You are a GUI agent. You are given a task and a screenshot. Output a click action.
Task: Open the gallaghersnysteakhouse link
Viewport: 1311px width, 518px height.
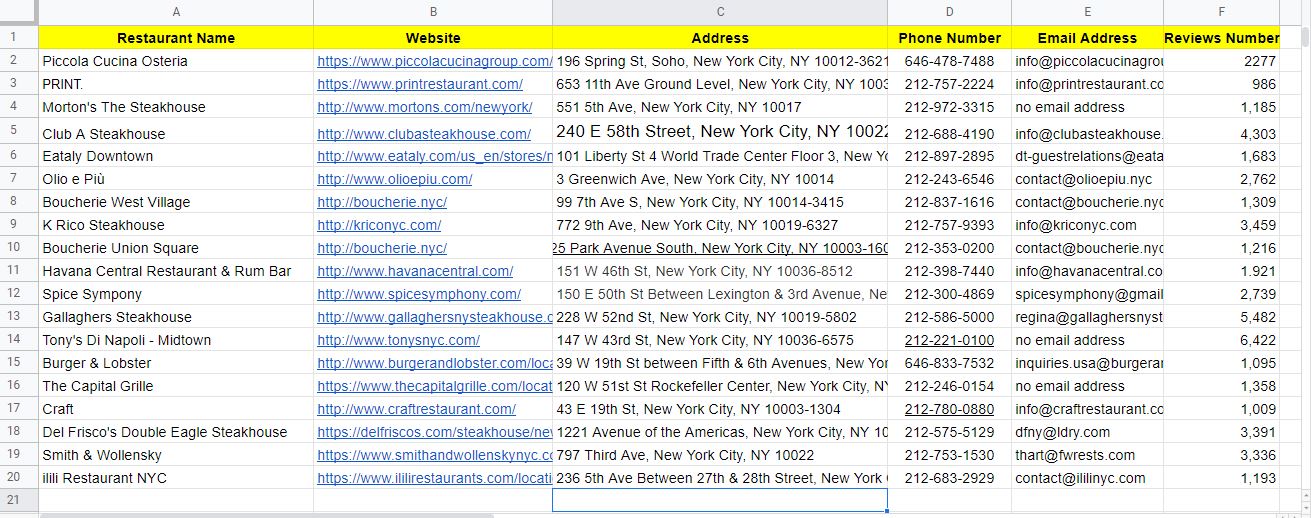[x=434, y=317]
